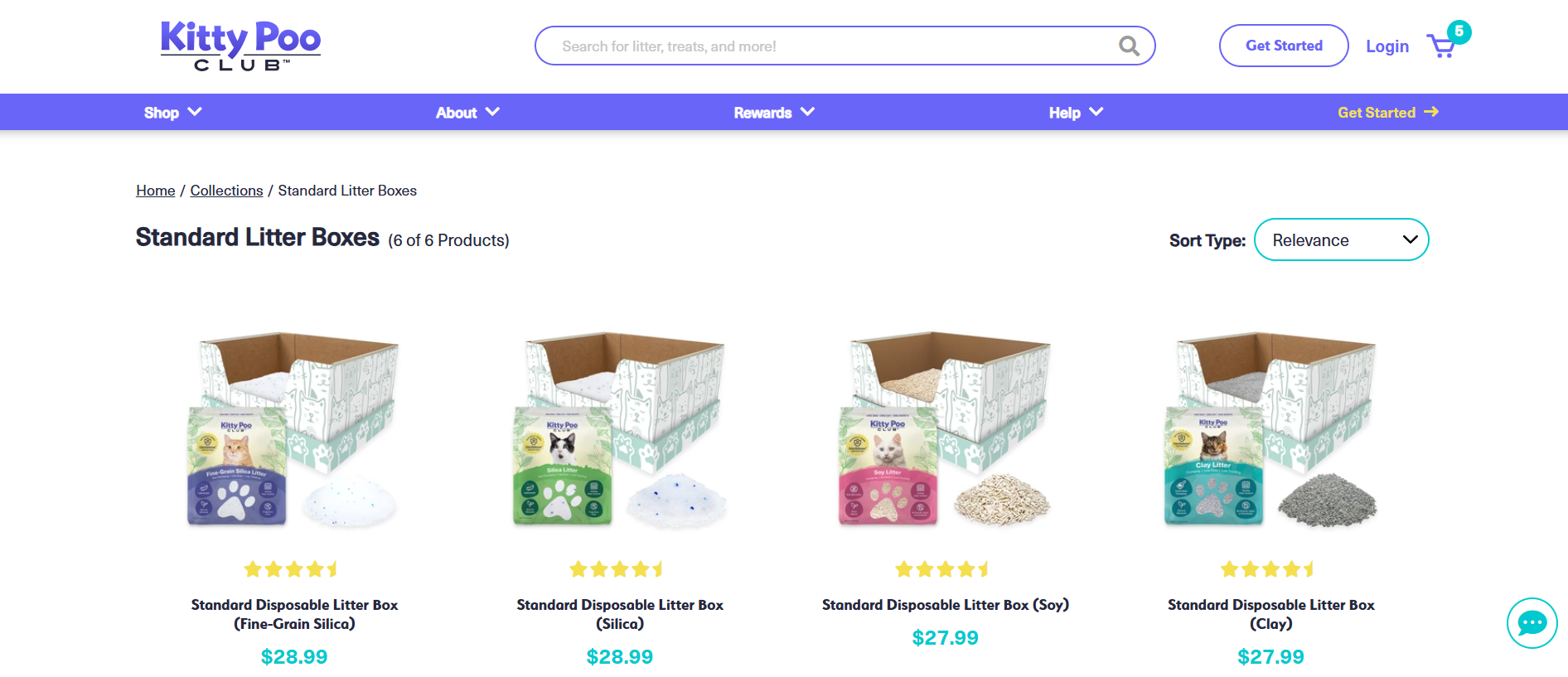Click the search magnifier icon
1568x677 pixels.
pyautogui.click(x=1129, y=46)
